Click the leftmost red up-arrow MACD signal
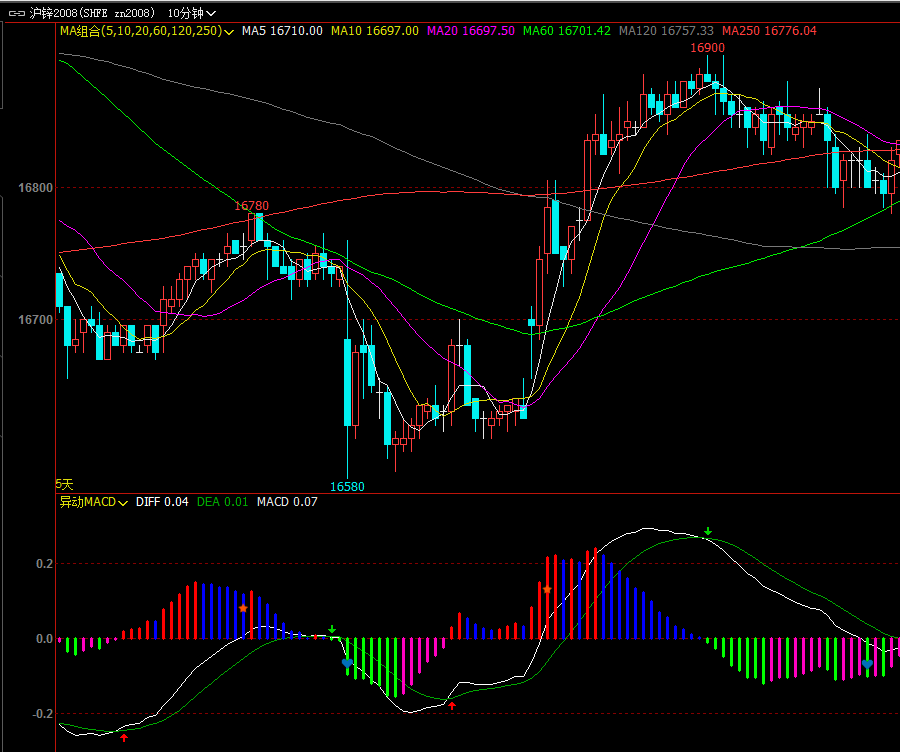The width and height of the screenshot is (900, 752). [124, 737]
